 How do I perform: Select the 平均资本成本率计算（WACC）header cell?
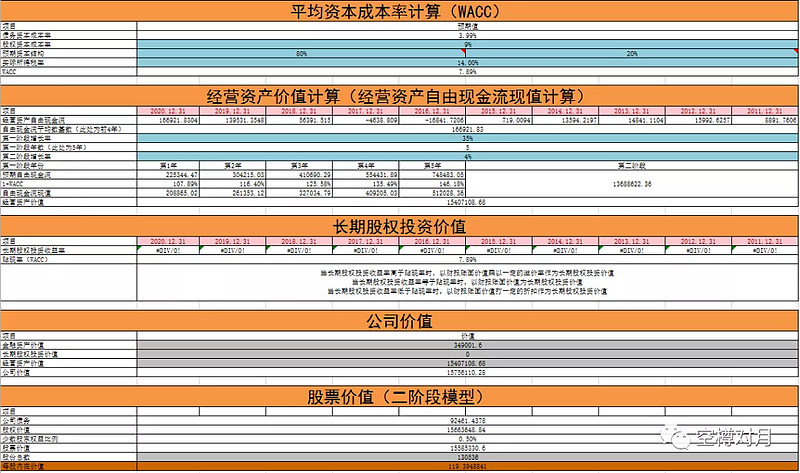click(x=399, y=11)
